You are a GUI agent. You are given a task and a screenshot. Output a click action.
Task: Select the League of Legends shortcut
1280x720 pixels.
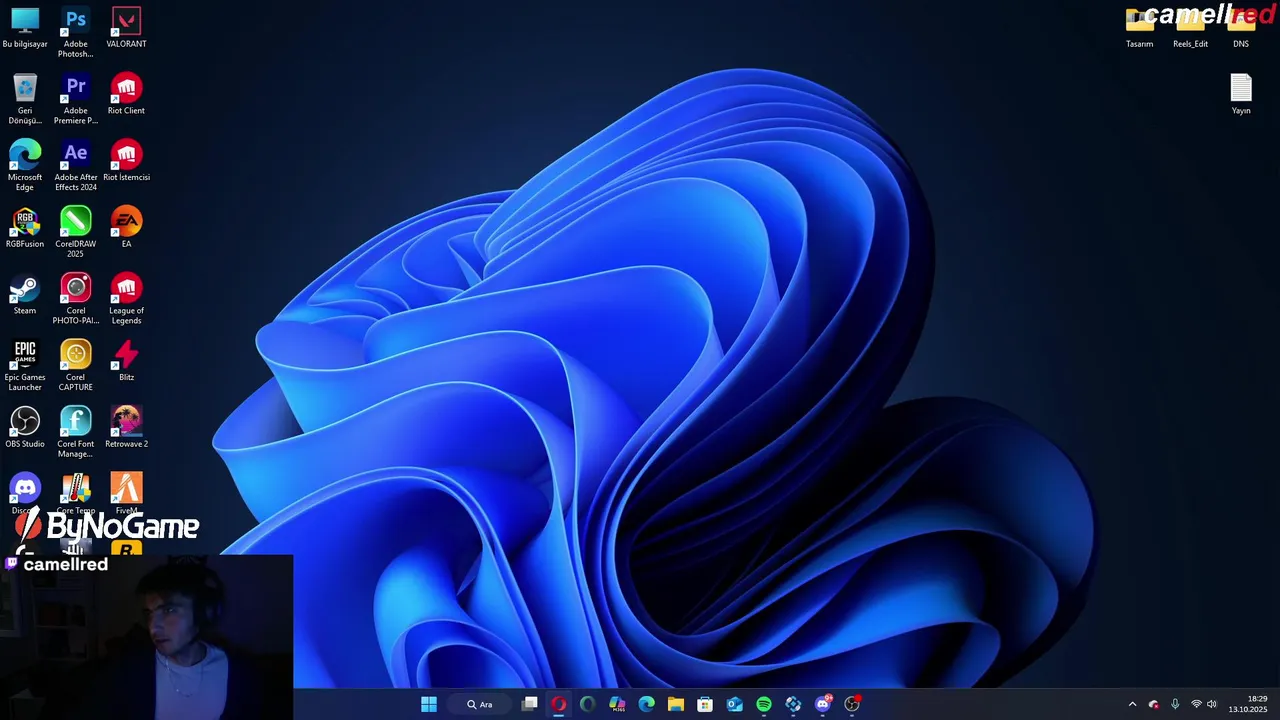126,299
